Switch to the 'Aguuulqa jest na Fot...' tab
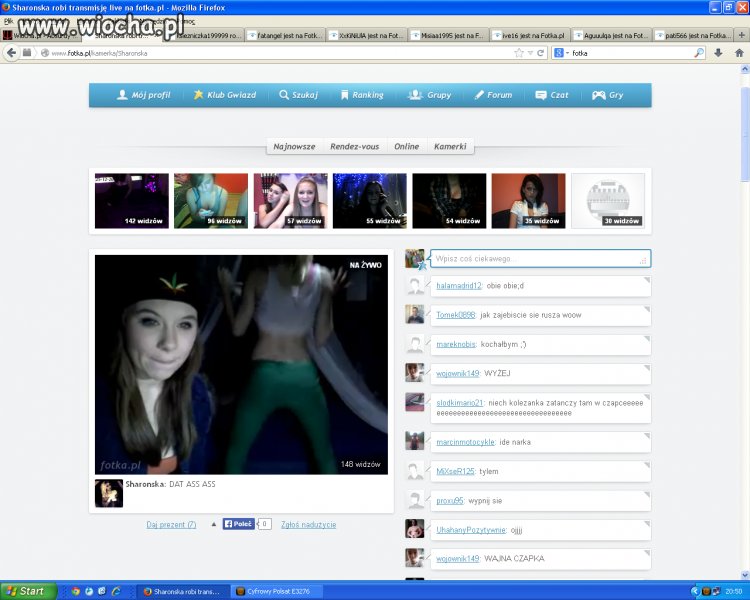750x600 pixels. 612,35
